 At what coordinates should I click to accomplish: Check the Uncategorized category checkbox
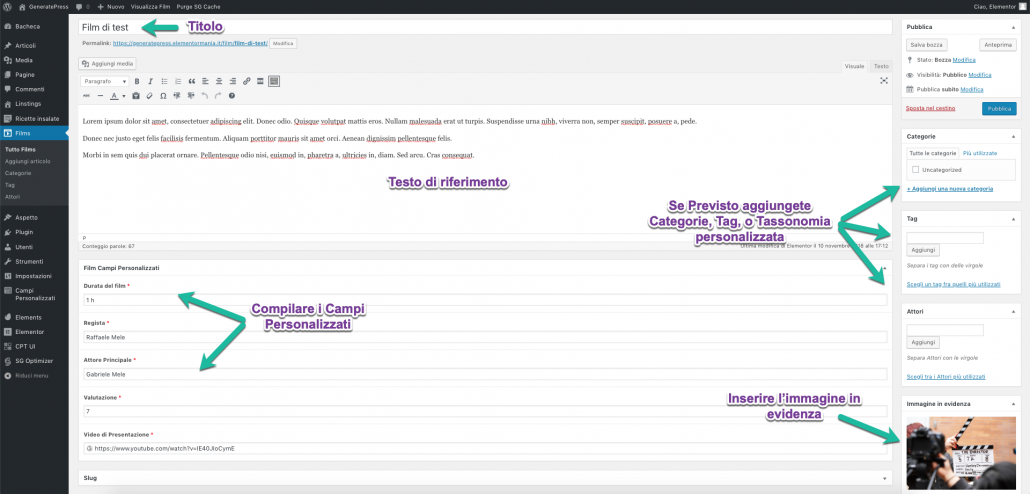915,170
